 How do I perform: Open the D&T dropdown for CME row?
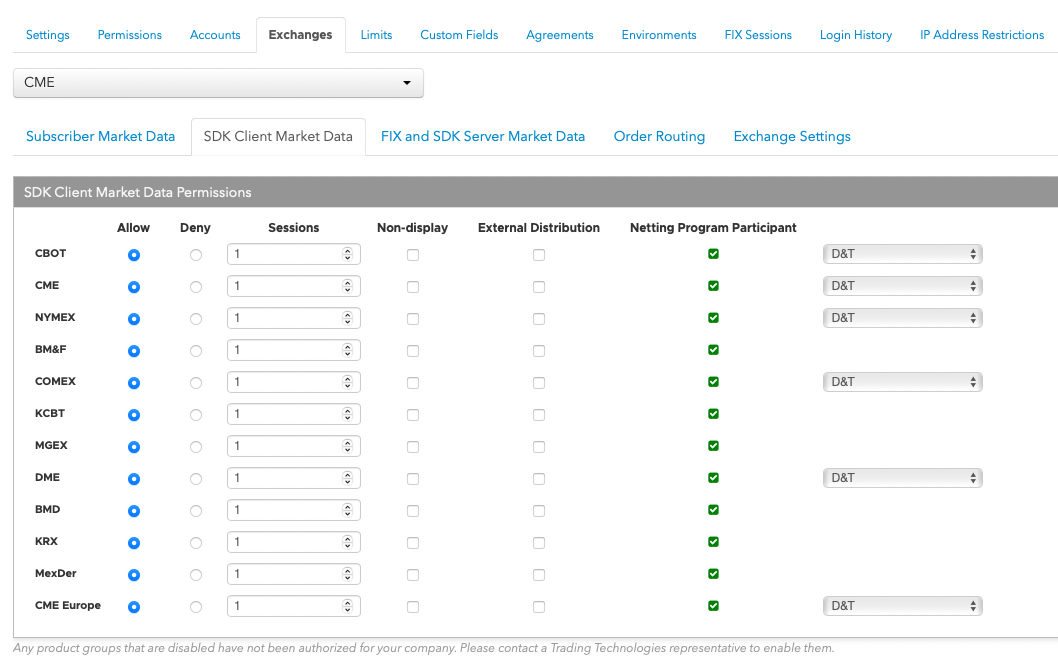coord(903,286)
